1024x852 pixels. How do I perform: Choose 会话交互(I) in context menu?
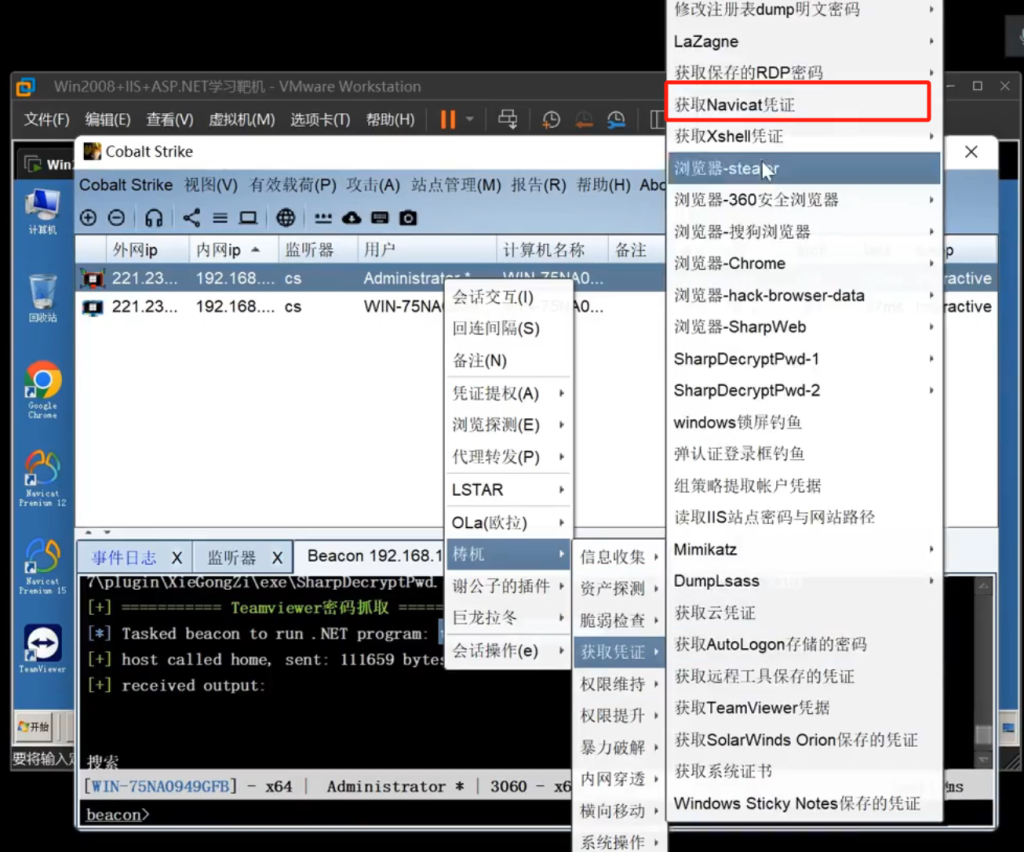(x=509, y=298)
